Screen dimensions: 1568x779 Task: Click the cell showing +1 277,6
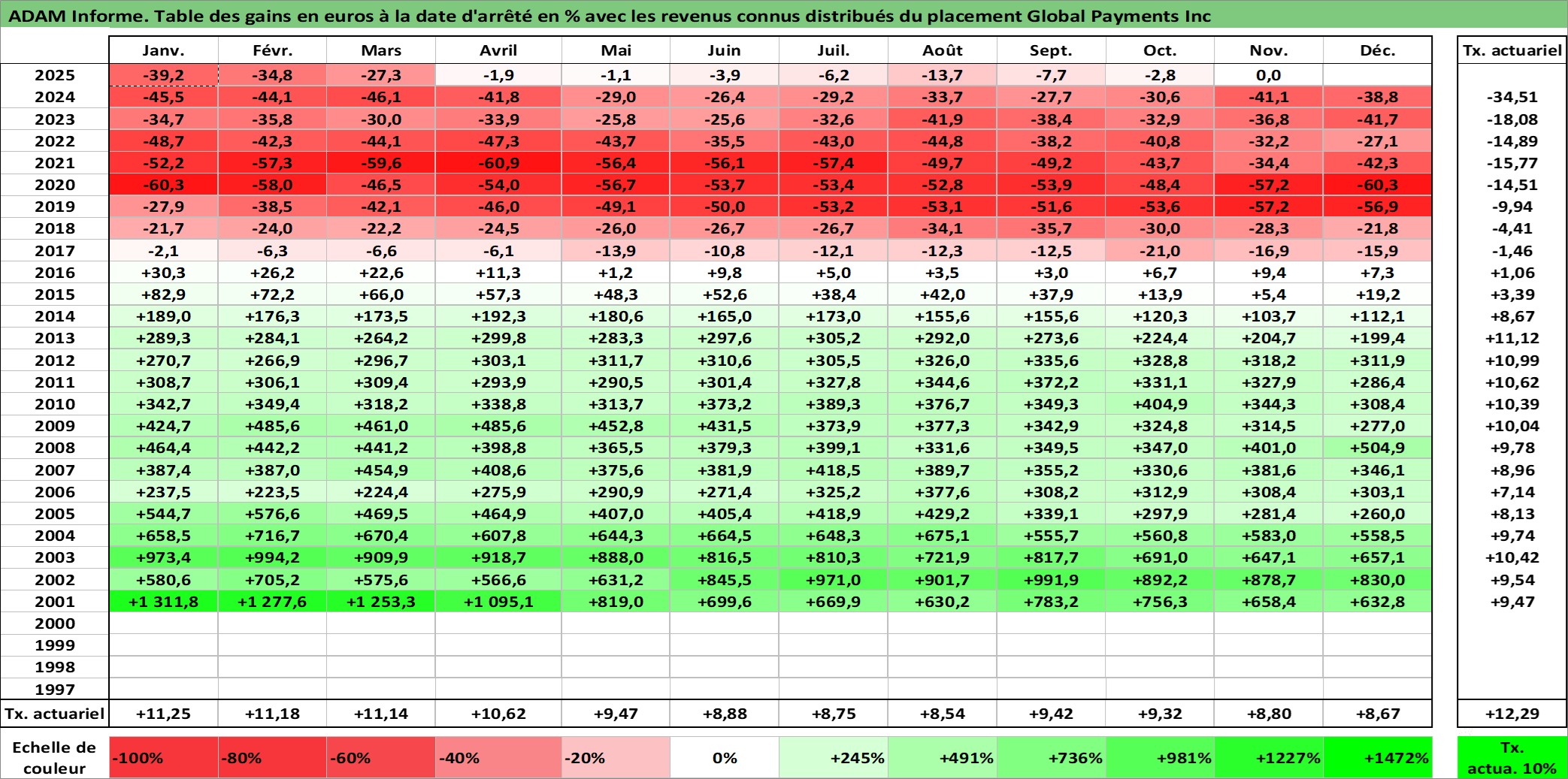(x=272, y=602)
